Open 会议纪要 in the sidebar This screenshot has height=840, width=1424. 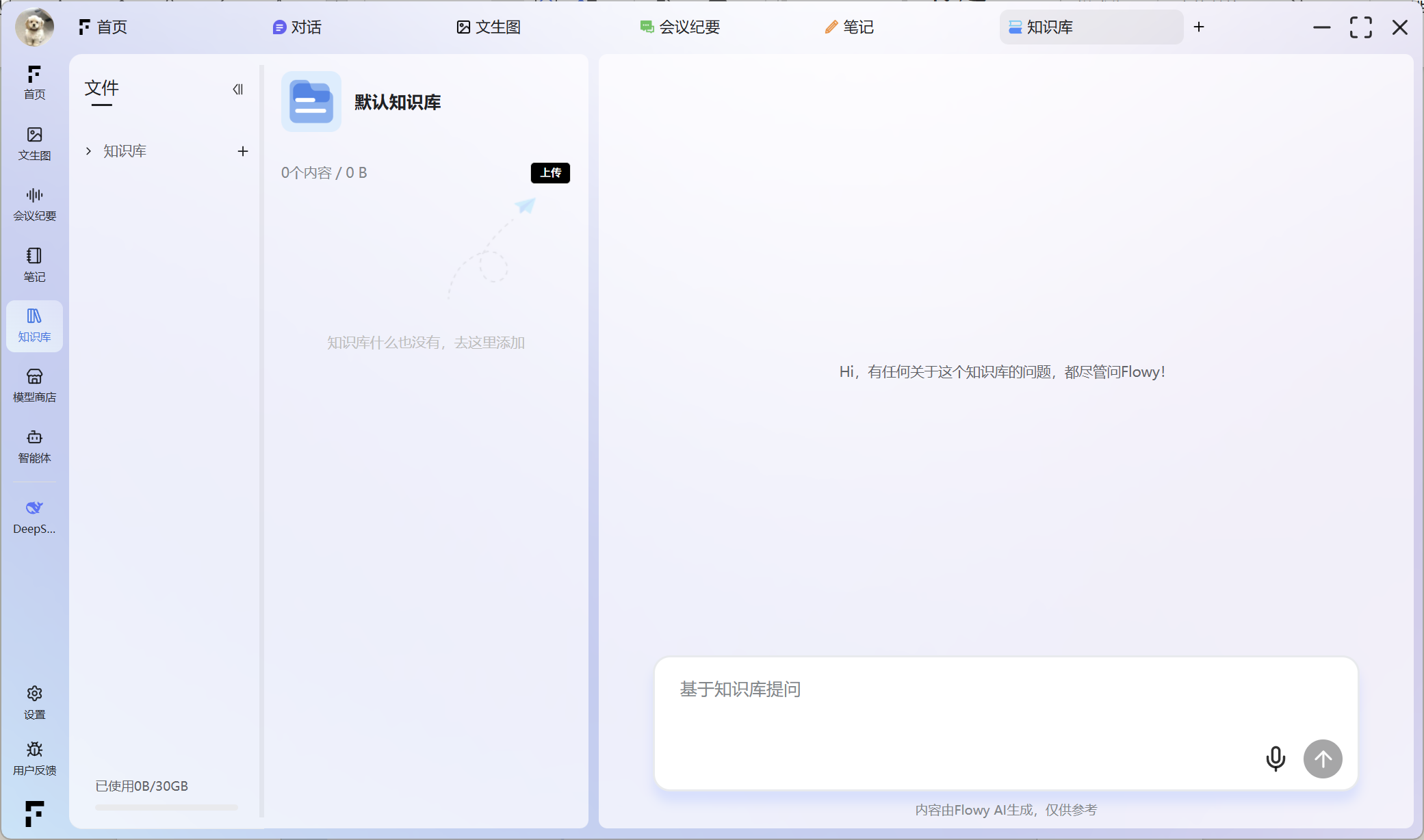[34, 204]
